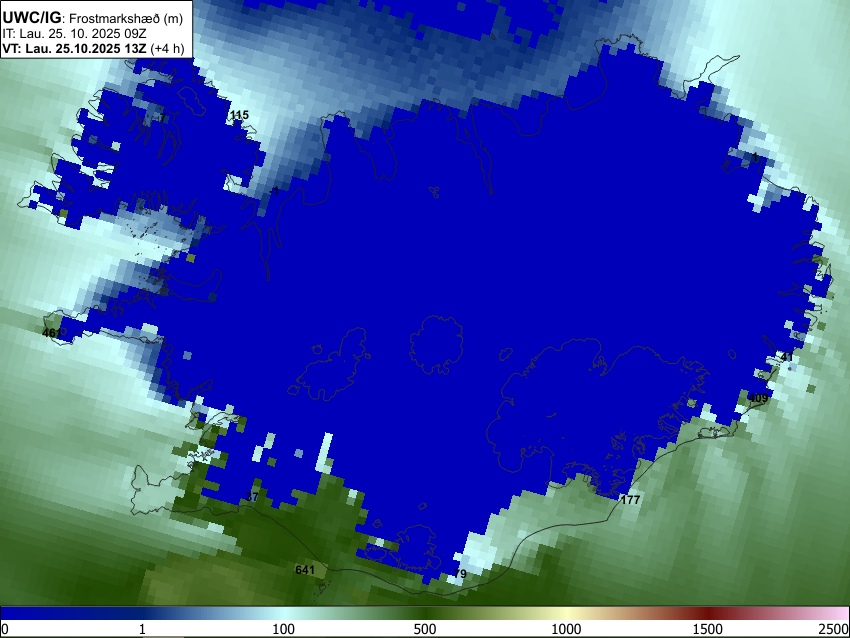Image resolution: width=850 pixels, height=638 pixels.
Task: Click the 'IT: Lau. 25. 10. 2025 09Z' line
Action: point(74,34)
